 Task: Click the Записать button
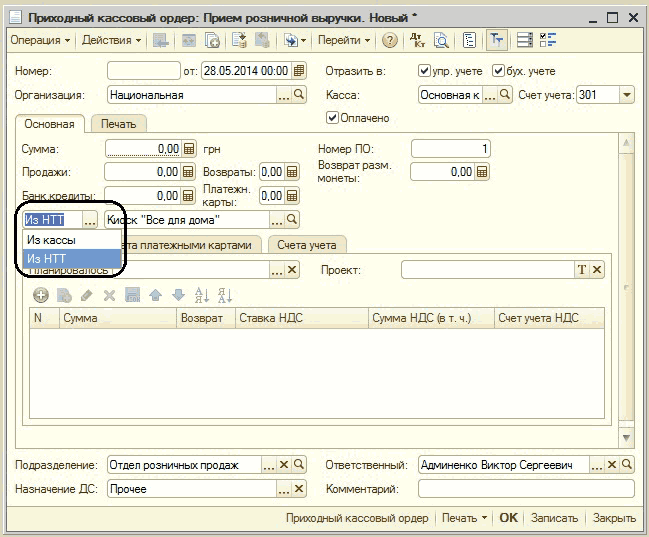coord(554,518)
